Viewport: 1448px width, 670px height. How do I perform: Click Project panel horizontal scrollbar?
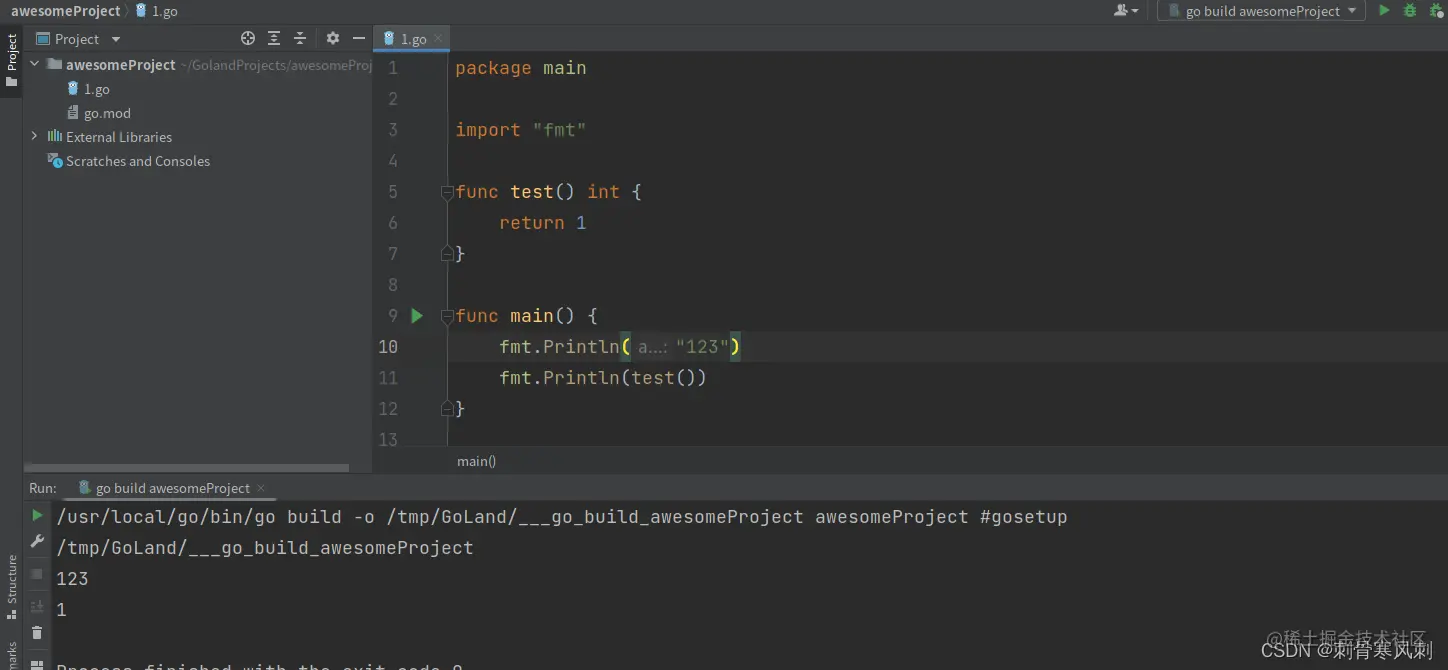(187, 467)
